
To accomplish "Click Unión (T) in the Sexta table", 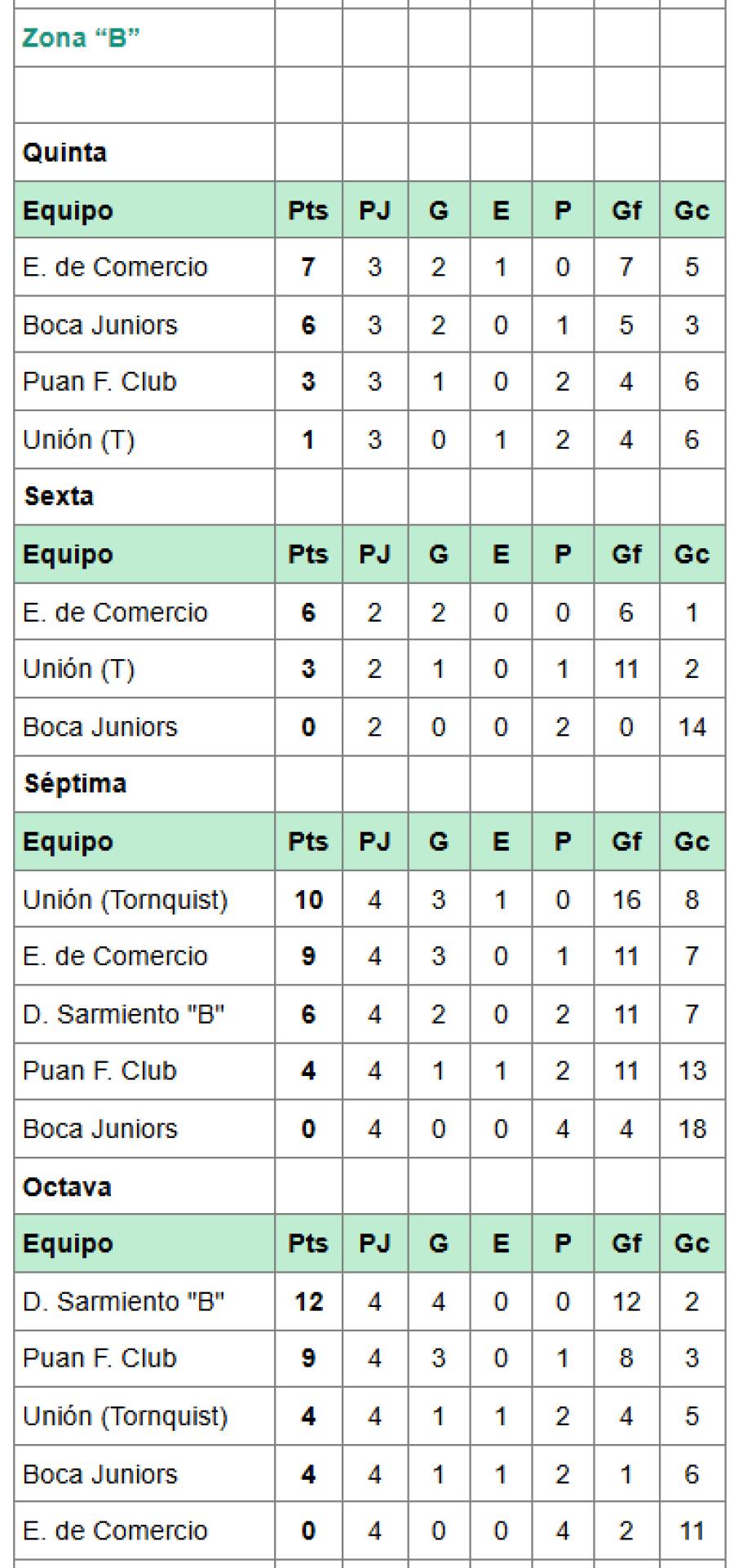I will click(x=78, y=669).
